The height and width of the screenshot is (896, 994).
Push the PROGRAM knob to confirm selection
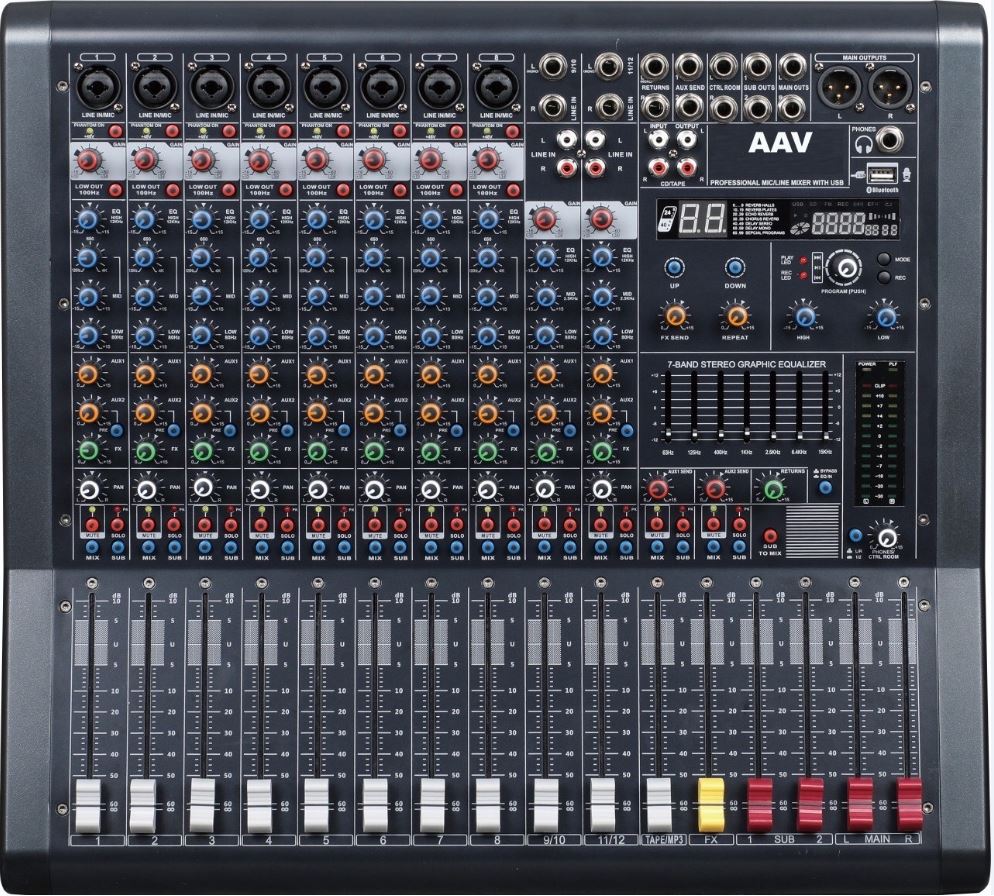click(844, 267)
